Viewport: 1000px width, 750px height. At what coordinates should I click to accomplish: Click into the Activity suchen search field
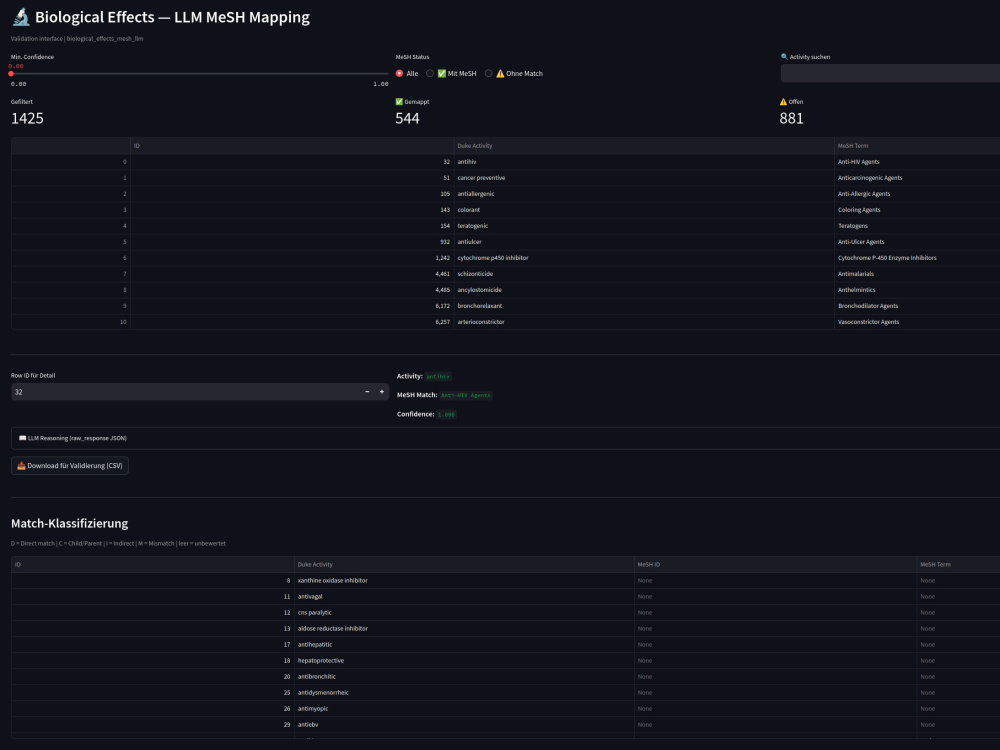890,73
